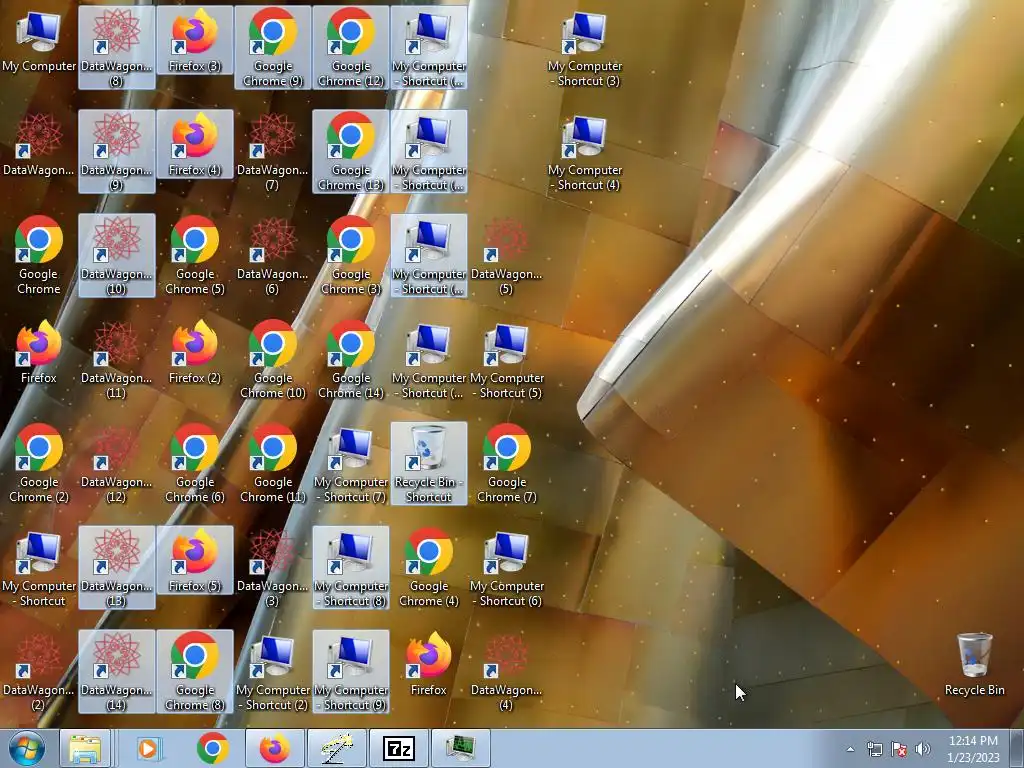Select My Computer - Shortcut (9) icon
Image resolution: width=1024 pixels, height=768 pixels.
[x=351, y=671]
